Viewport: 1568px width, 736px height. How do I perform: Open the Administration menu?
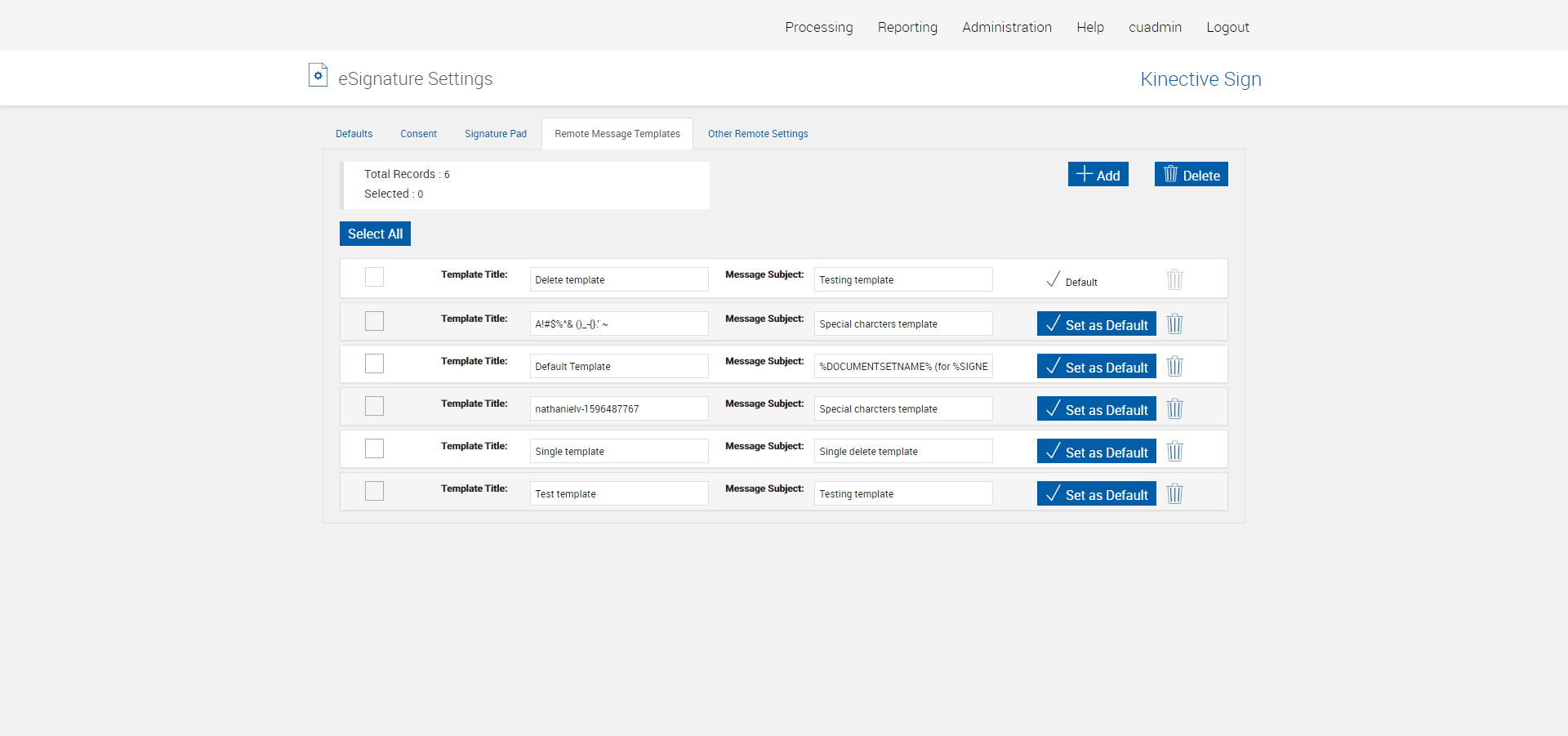pos(1006,27)
